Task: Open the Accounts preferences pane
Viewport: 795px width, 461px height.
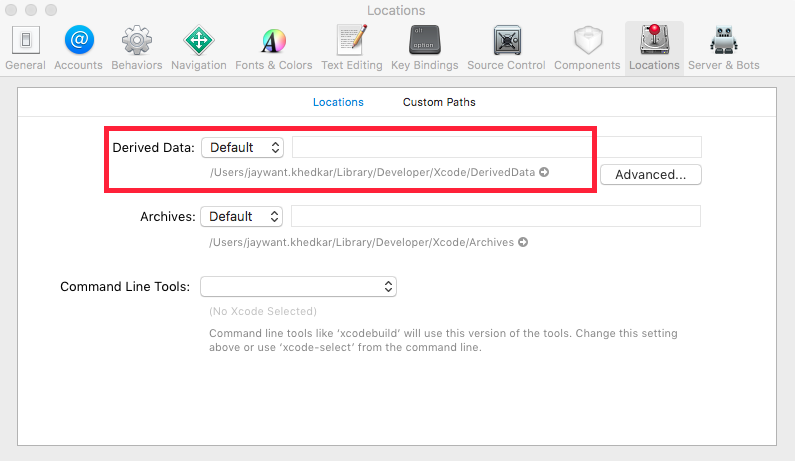Action: pyautogui.click(x=79, y=48)
